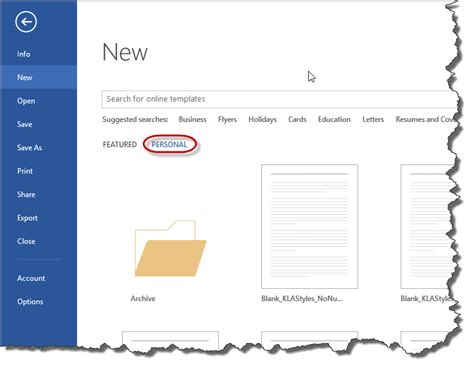Image resolution: width=474 pixels, height=367 pixels.
Task: Go to the Print page
Action: pyautogui.click(x=25, y=171)
